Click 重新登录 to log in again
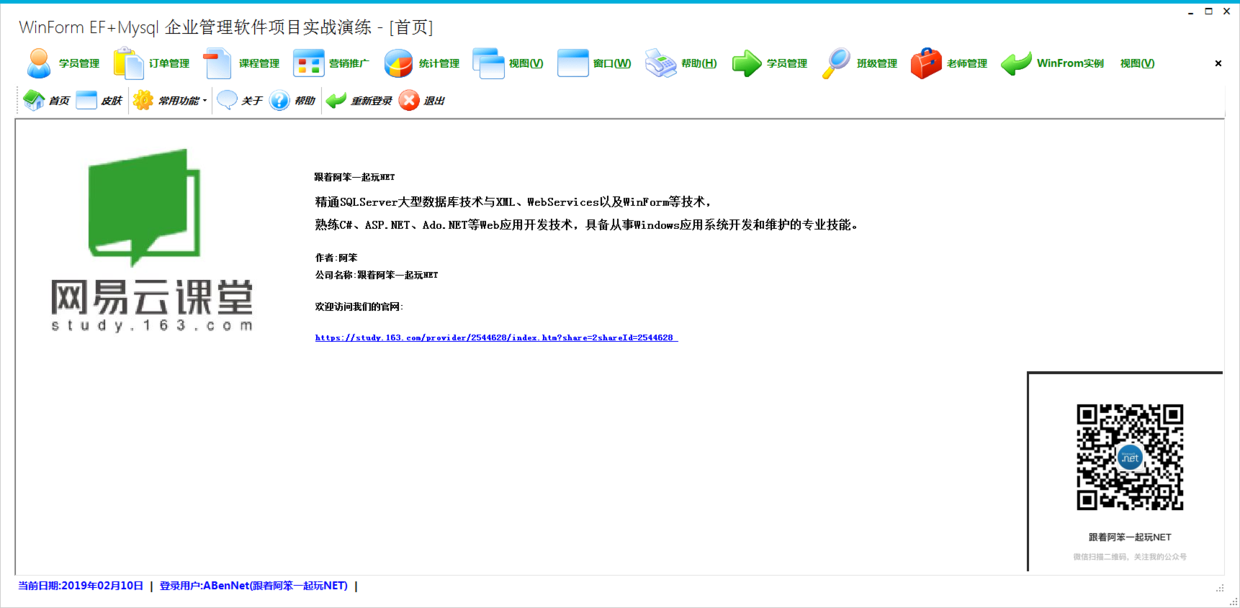The width and height of the screenshot is (1240, 608). click(x=359, y=100)
